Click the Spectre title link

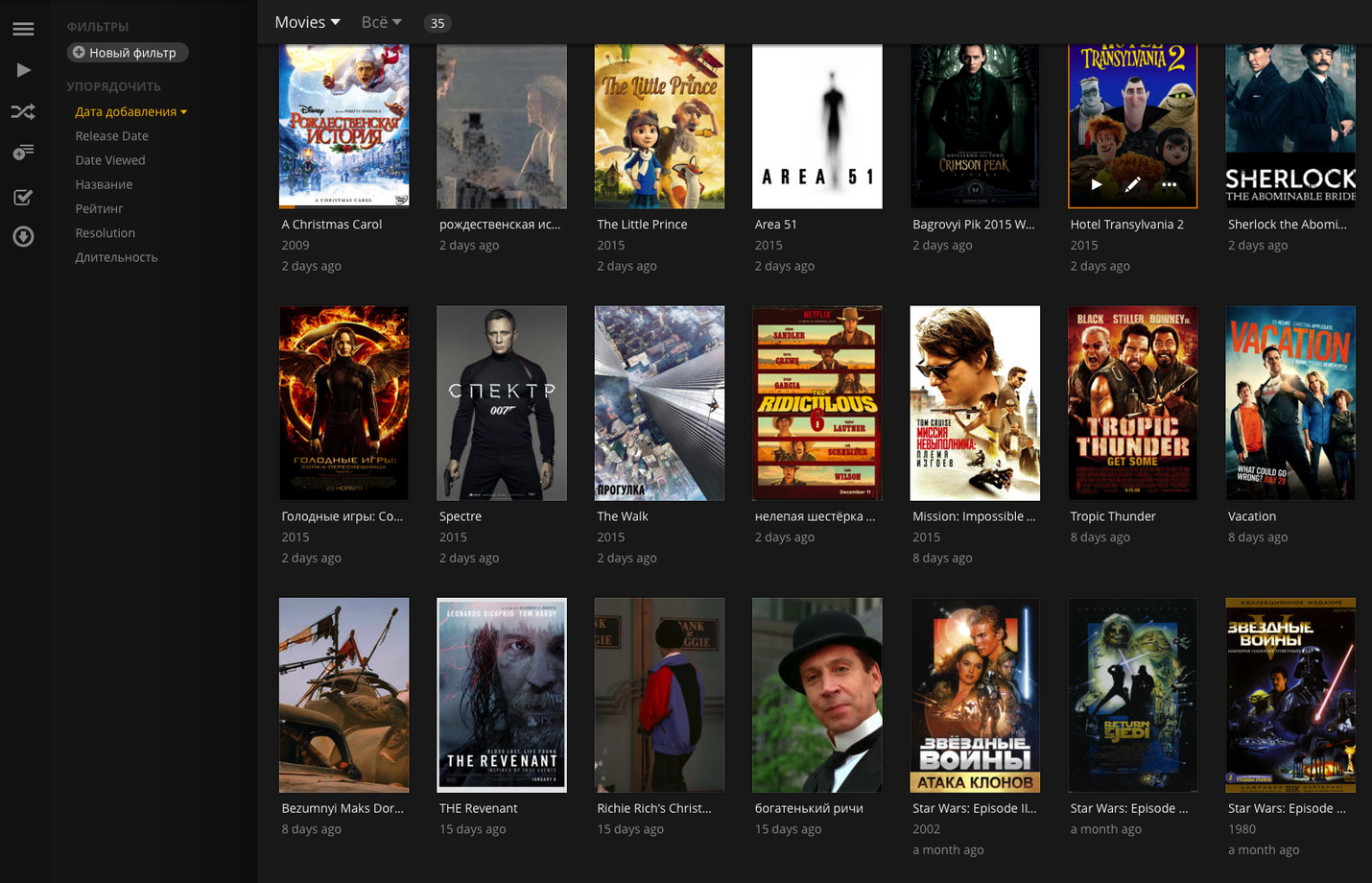tap(460, 516)
